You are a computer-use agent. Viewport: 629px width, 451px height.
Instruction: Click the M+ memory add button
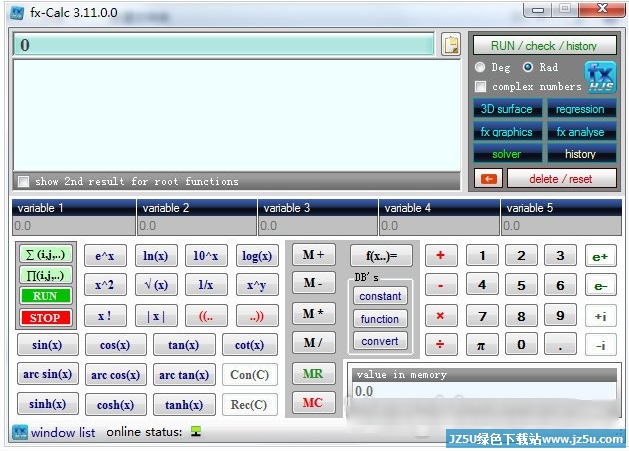tap(313, 254)
